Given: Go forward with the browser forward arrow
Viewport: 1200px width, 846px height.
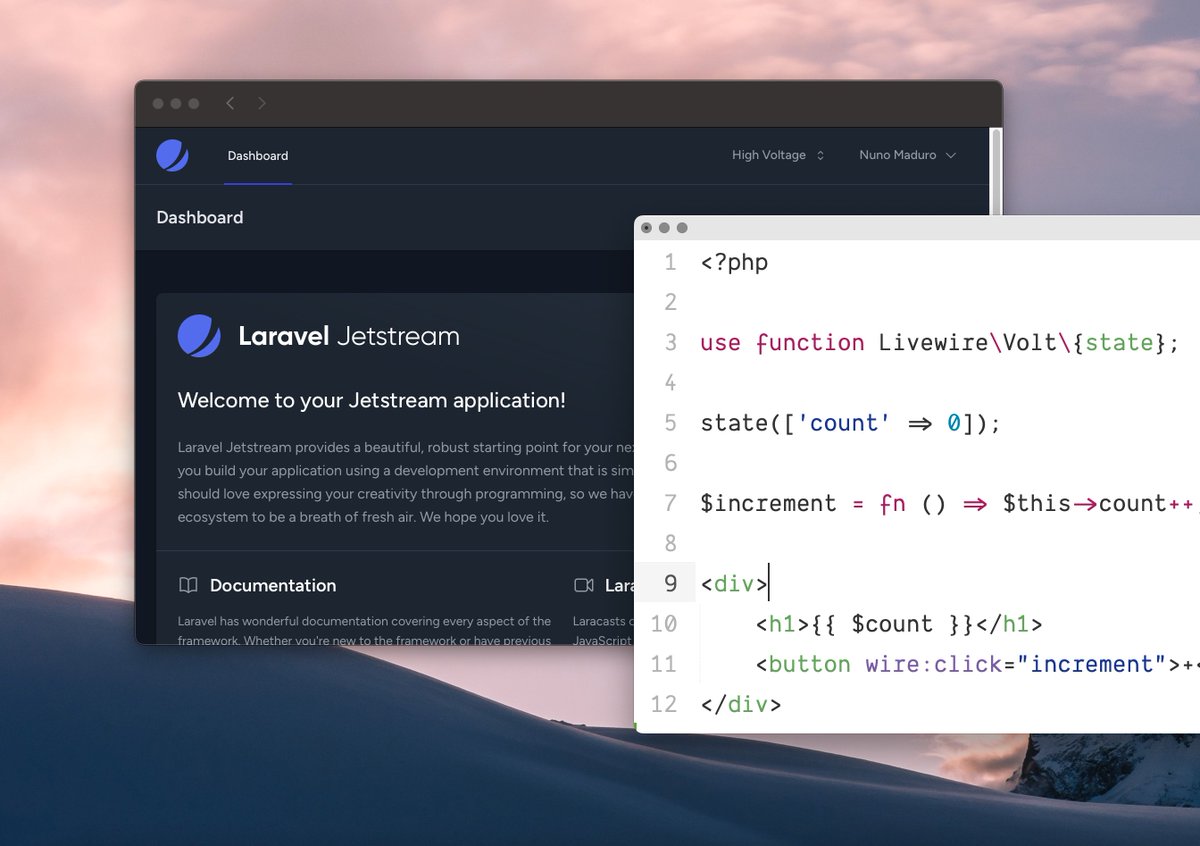Looking at the screenshot, I should click(x=262, y=103).
